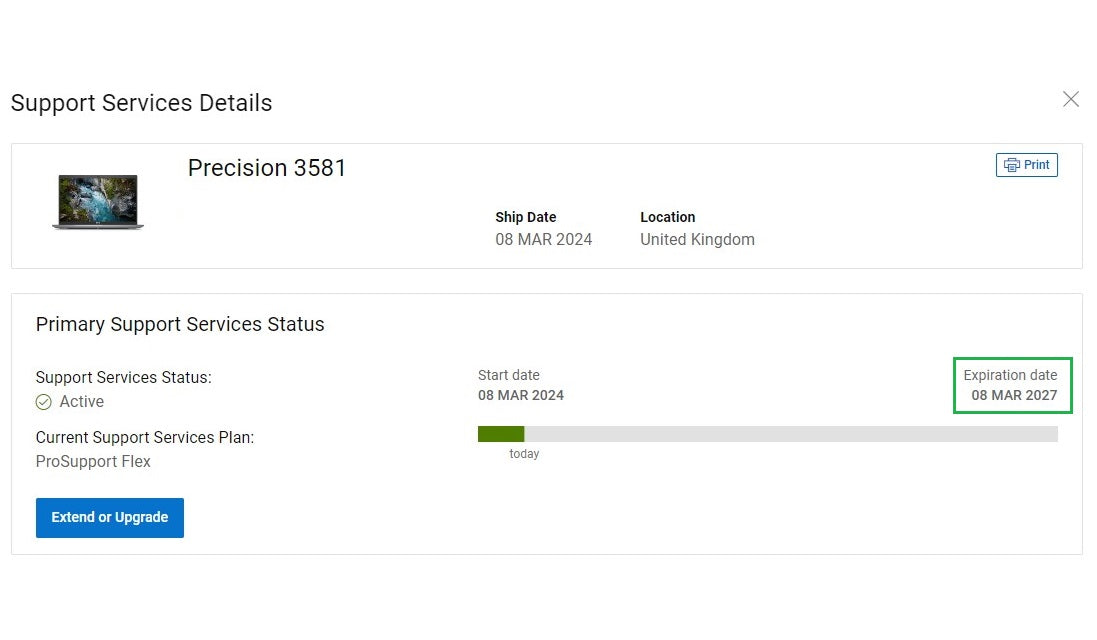The width and height of the screenshot is (1097, 640).
Task: Click the green Active checkmark icon
Action: 44,402
